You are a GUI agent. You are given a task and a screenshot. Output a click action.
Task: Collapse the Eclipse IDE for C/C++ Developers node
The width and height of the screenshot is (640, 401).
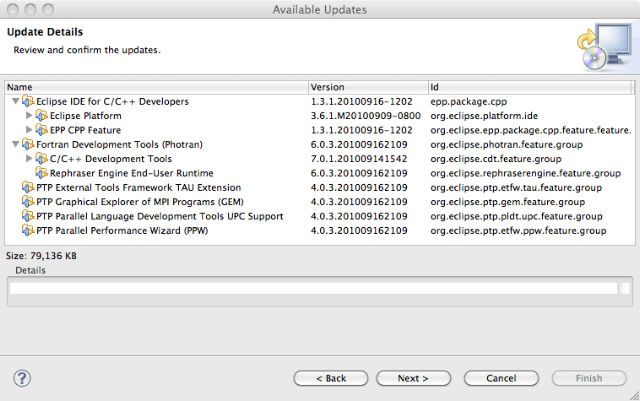point(16,101)
